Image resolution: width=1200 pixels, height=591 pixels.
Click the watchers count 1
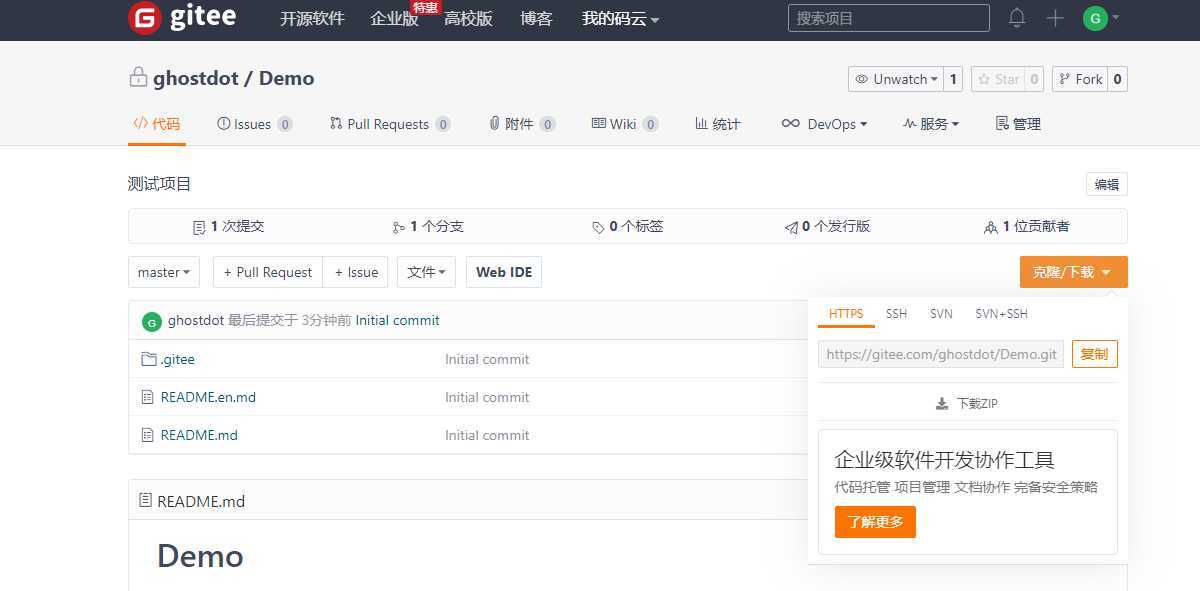[x=953, y=79]
